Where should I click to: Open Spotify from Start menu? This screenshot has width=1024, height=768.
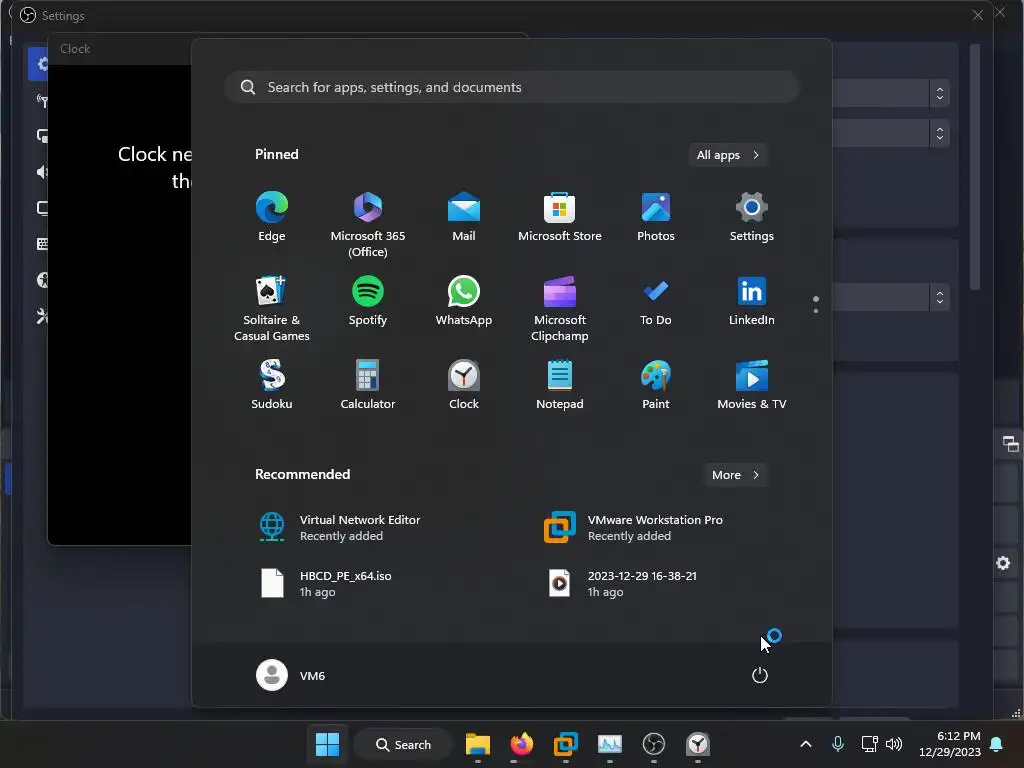368,302
